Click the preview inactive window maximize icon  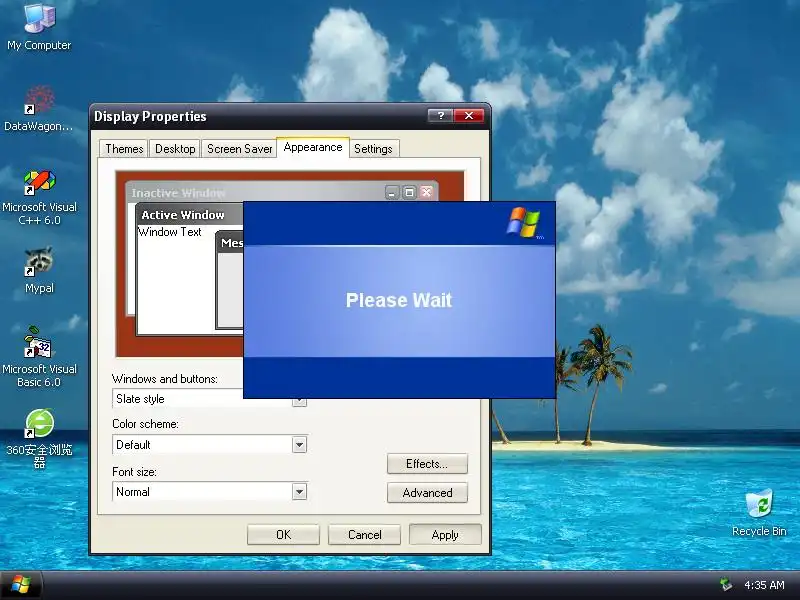click(409, 192)
